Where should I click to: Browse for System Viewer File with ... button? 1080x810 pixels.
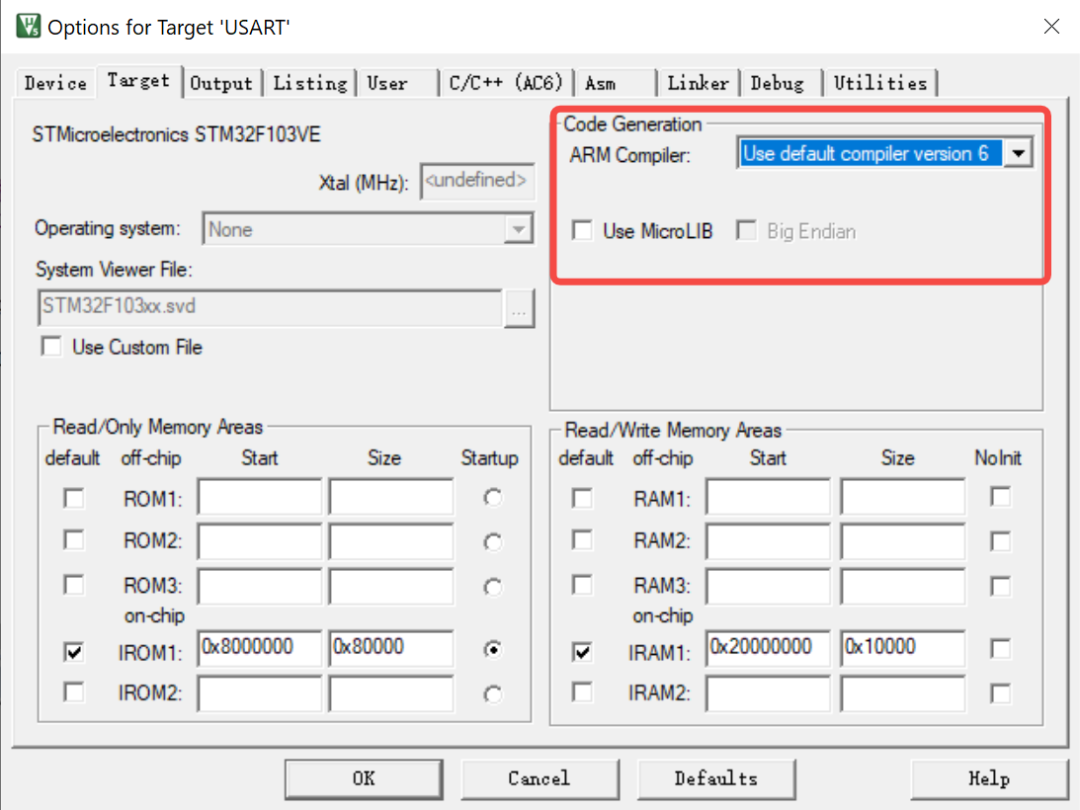point(519,309)
